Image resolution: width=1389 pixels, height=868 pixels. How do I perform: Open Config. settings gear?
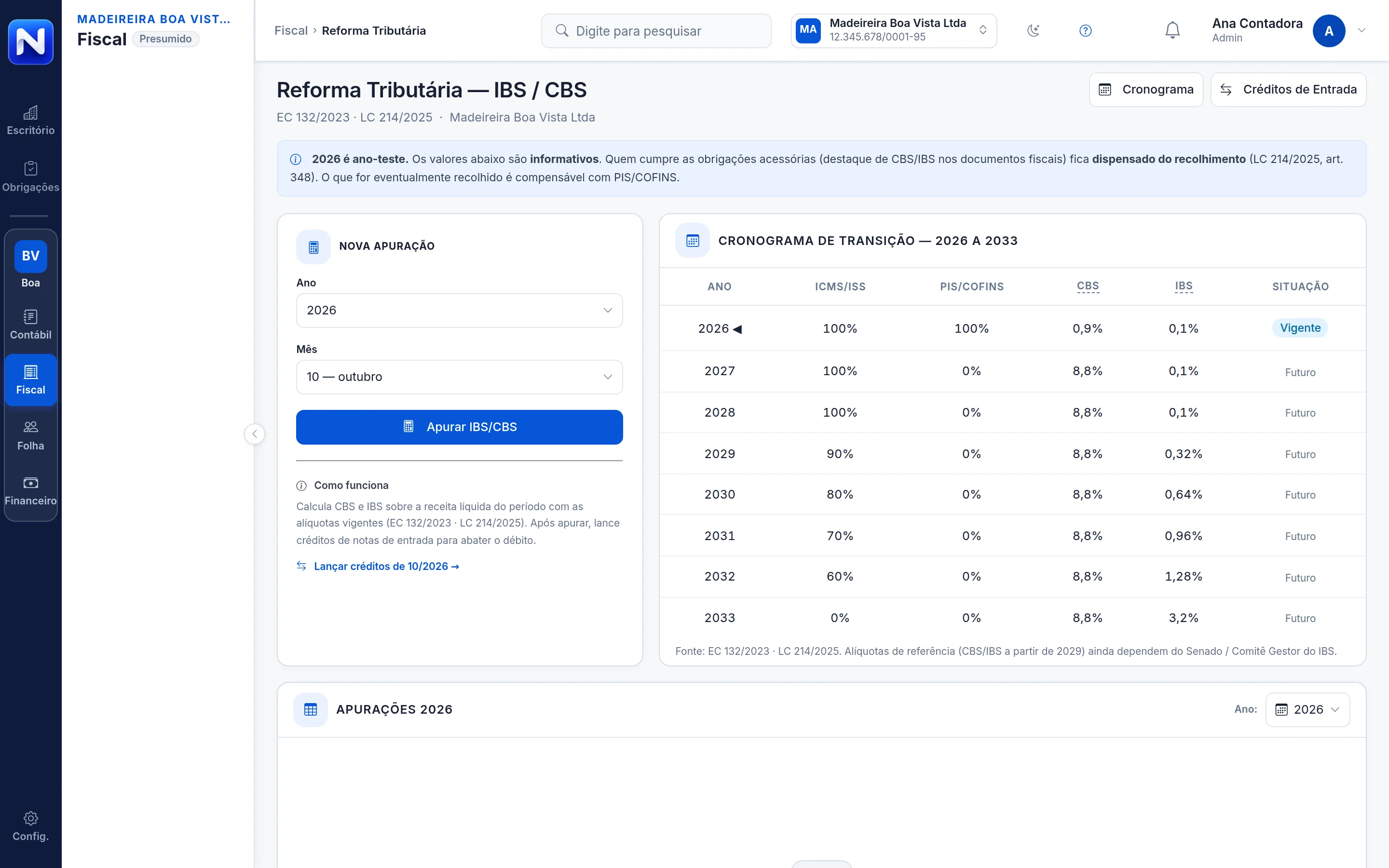[x=30, y=827]
